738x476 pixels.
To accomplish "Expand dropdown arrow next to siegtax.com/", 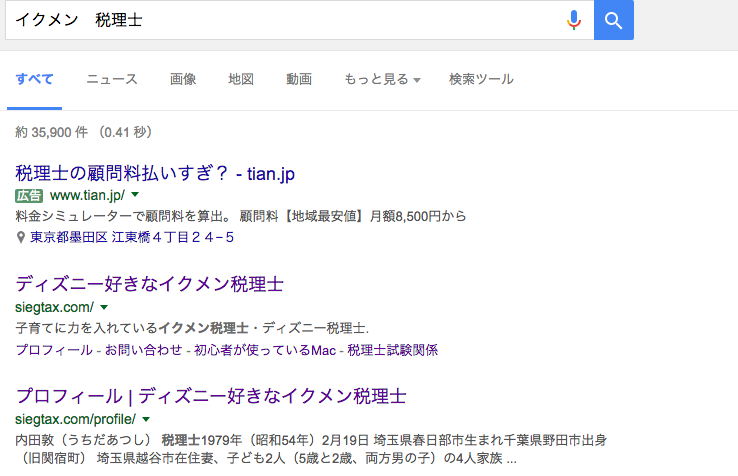I will click(103, 307).
